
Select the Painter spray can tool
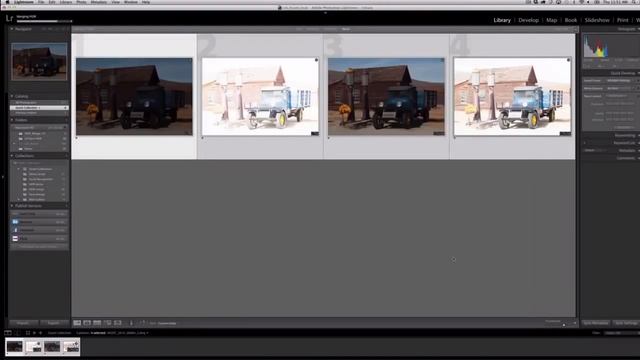[x=131, y=323]
